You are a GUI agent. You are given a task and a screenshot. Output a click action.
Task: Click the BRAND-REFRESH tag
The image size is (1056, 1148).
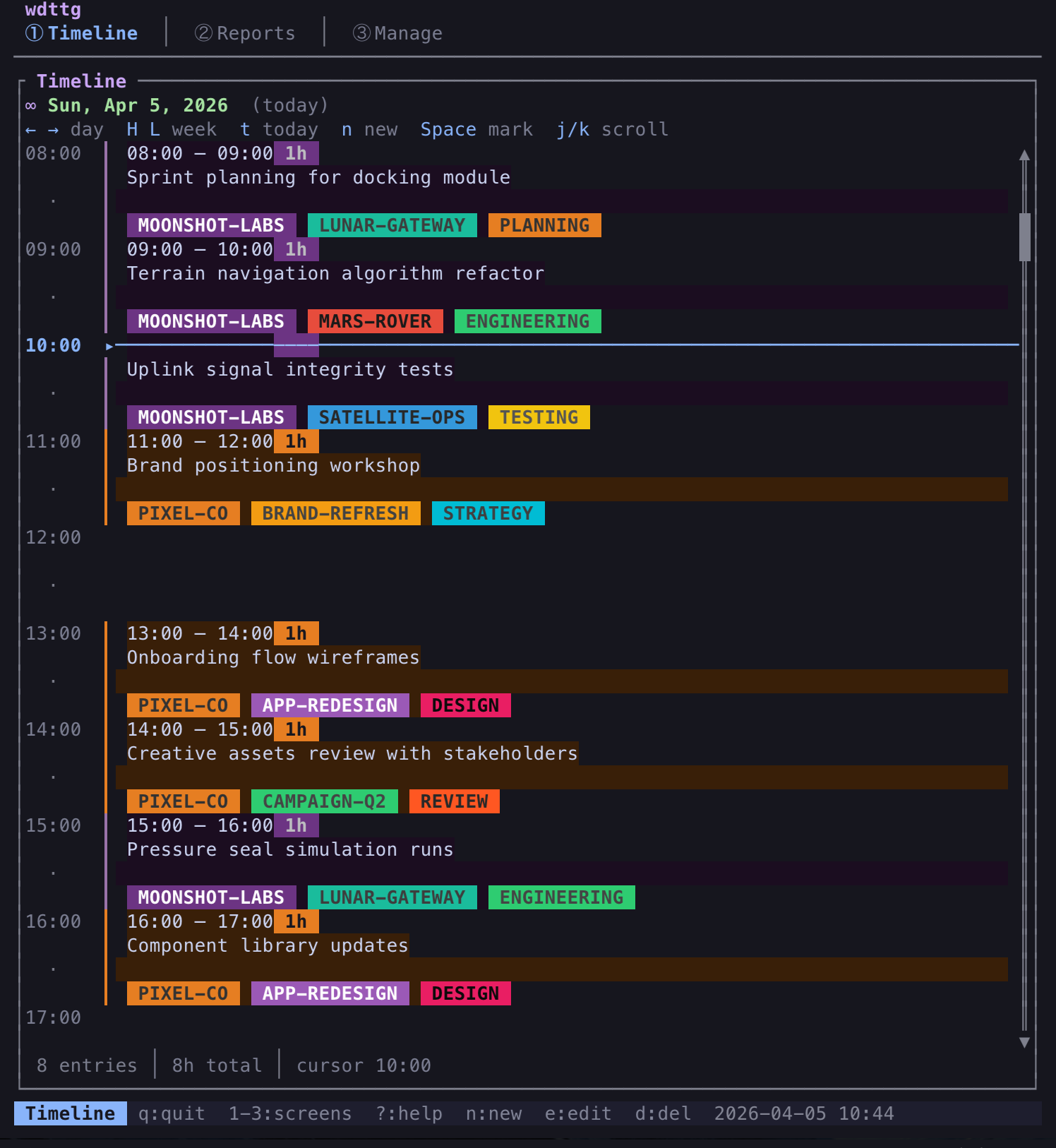coord(335,513)
